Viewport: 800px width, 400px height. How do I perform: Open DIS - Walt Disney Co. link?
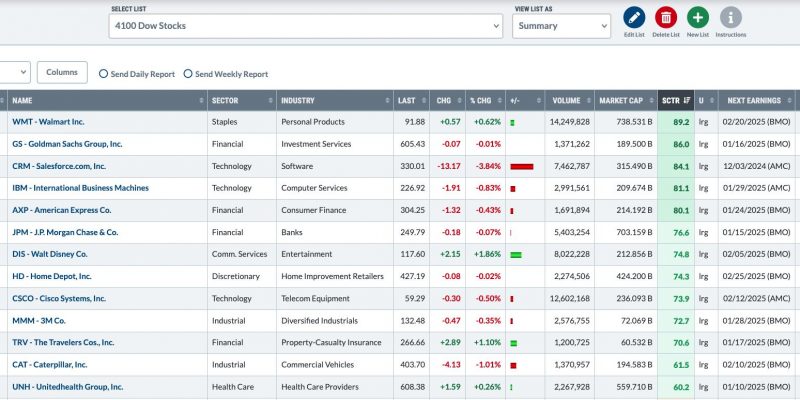50,254
